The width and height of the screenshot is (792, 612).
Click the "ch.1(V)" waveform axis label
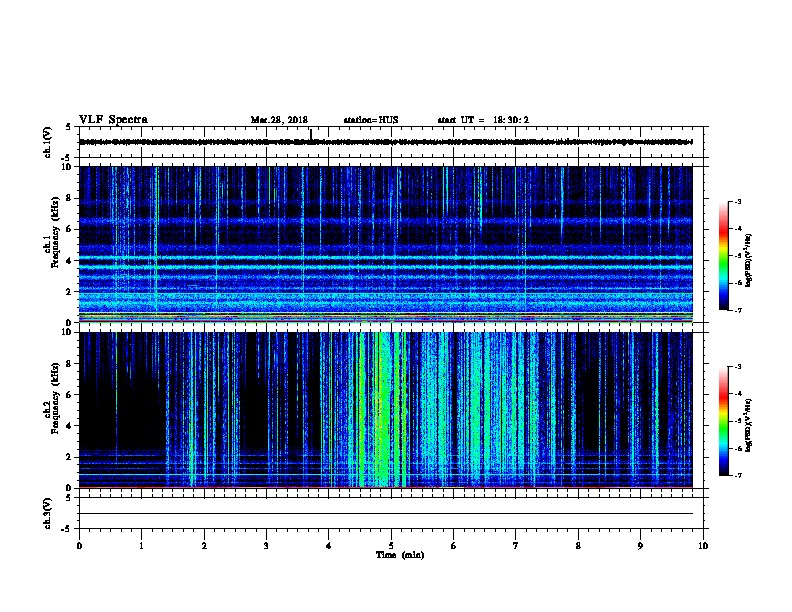pos(47,142)
